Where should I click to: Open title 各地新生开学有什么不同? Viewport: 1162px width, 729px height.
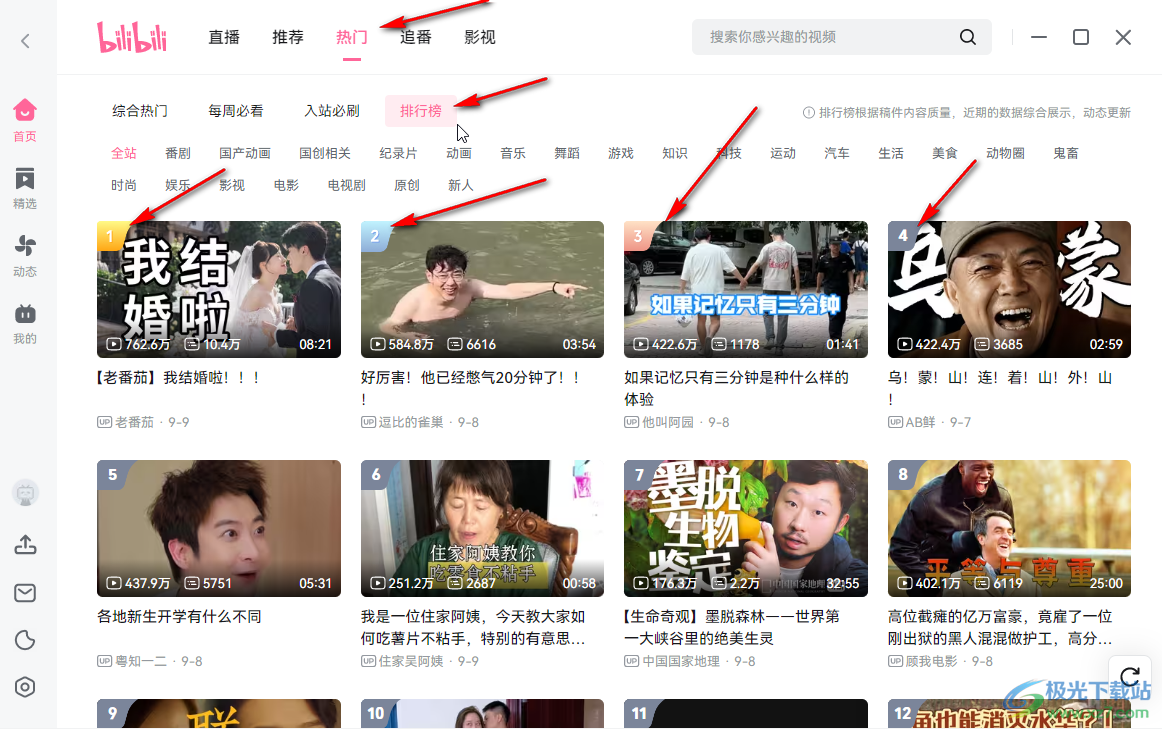click(179, 617)
